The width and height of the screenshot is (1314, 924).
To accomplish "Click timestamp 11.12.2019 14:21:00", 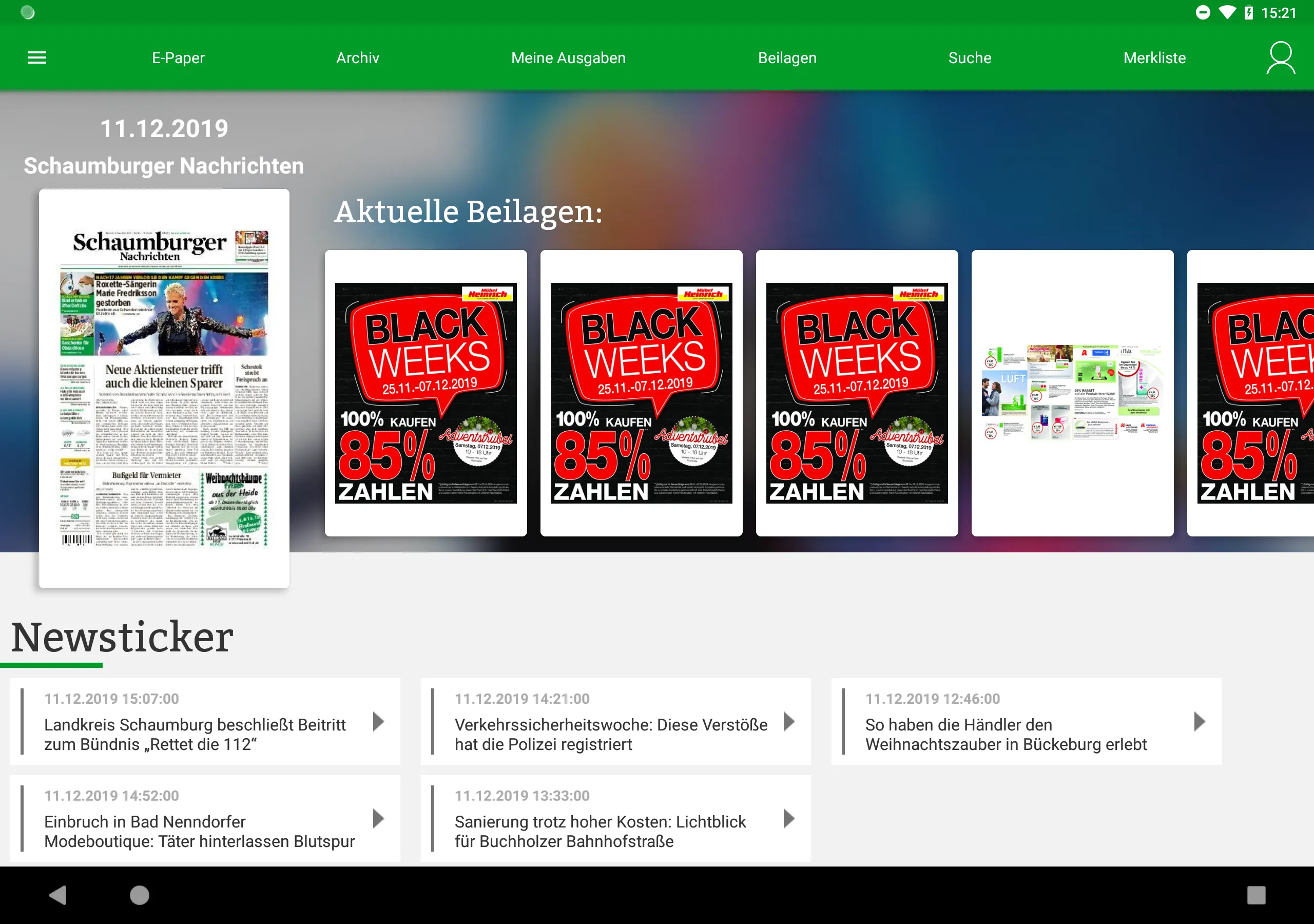I will point(522,699).
